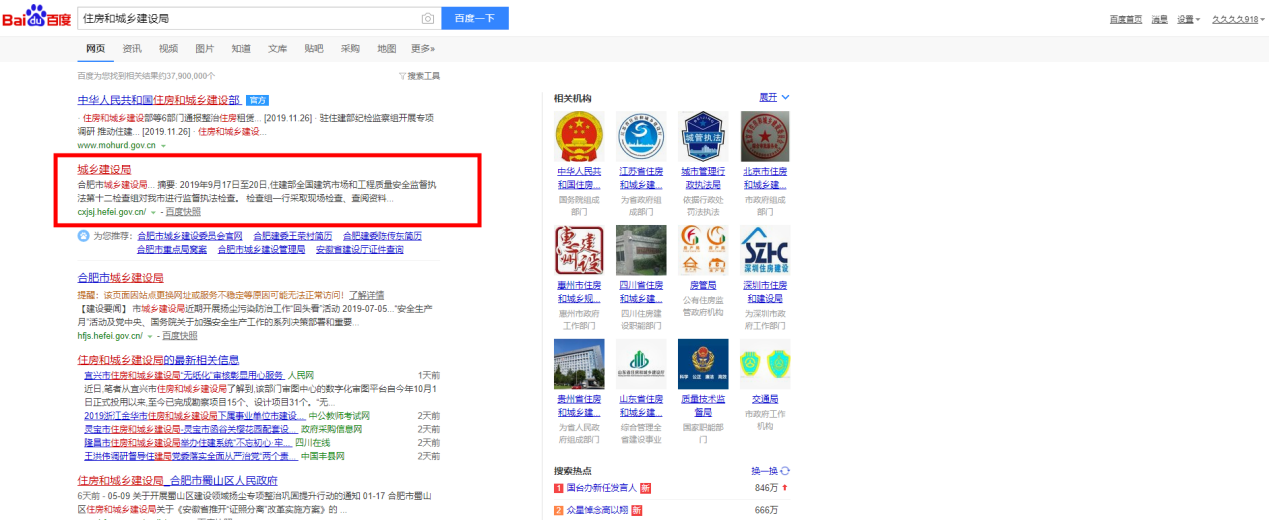Click the 搜索工具 filter icon
The image size is (1269, 520).
[402, 76]
